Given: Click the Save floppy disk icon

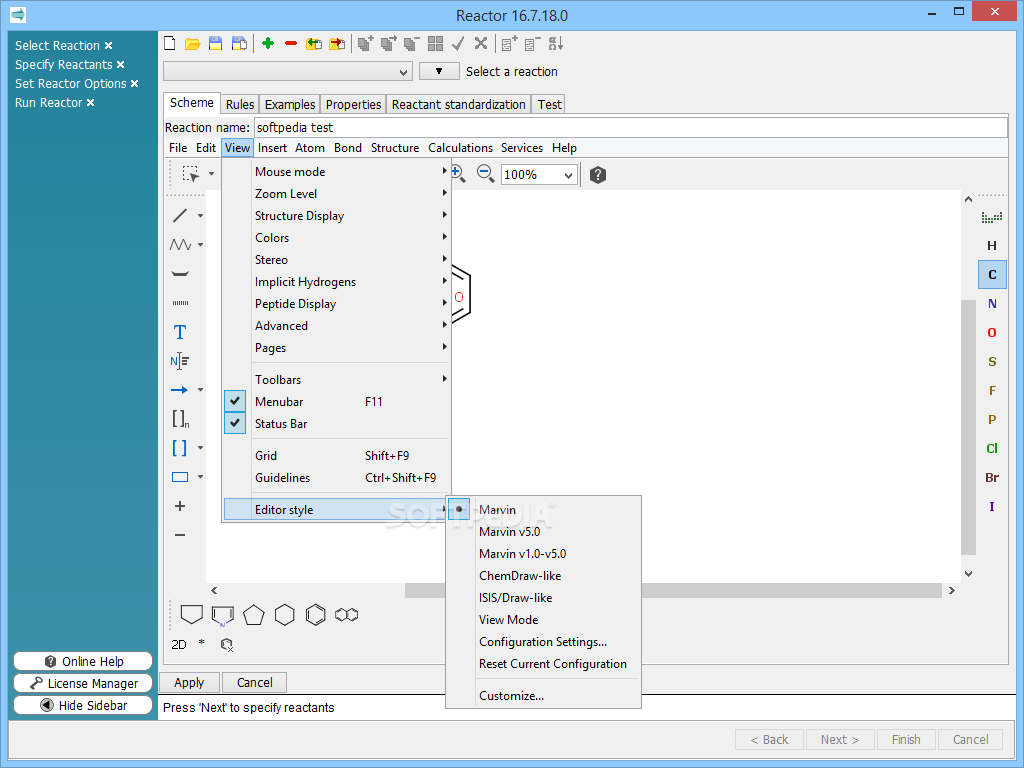Looking at the screenshot, I should click(215, 44).
